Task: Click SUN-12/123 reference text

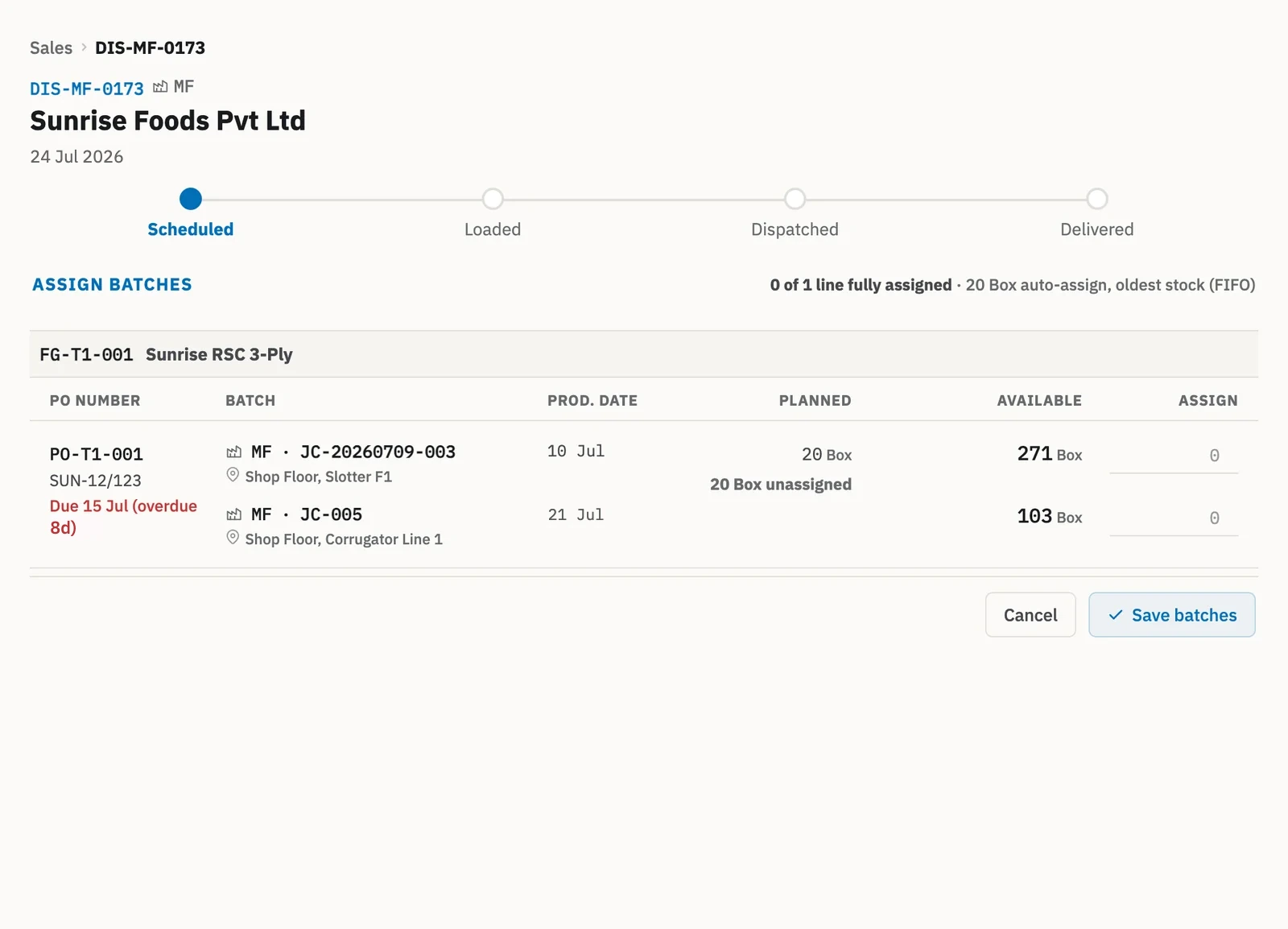Action: click(95, 481)
